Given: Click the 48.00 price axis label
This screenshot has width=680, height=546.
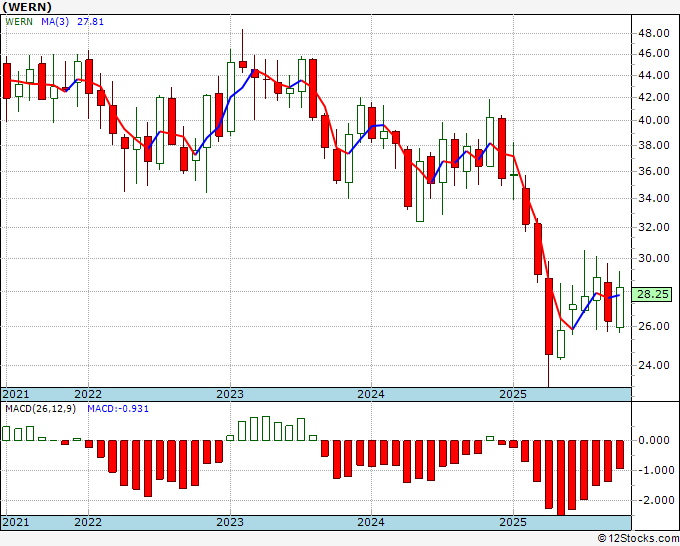Looking at the screenshot, I should 653,33.
